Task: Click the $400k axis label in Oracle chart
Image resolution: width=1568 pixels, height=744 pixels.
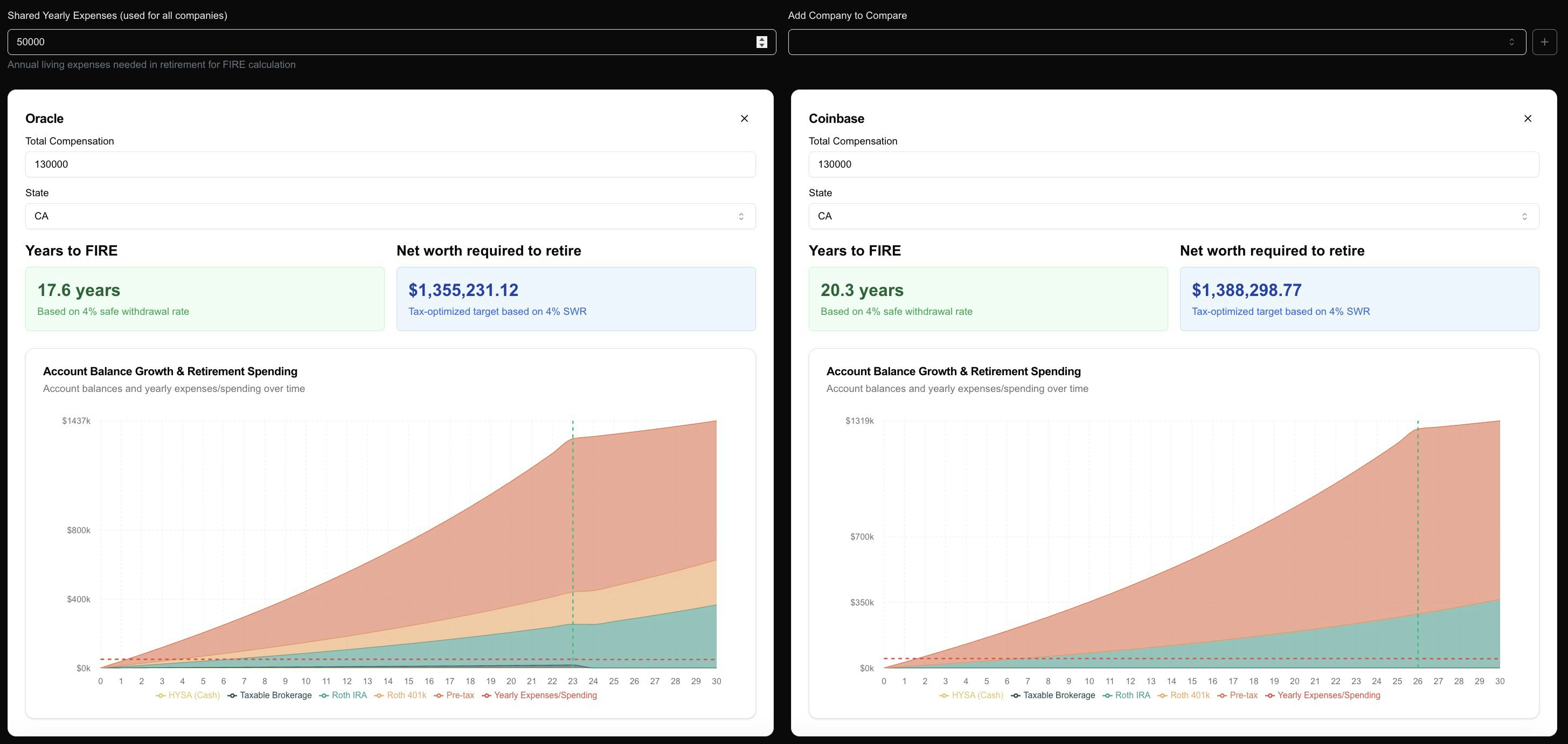Action: pos(79,599)
